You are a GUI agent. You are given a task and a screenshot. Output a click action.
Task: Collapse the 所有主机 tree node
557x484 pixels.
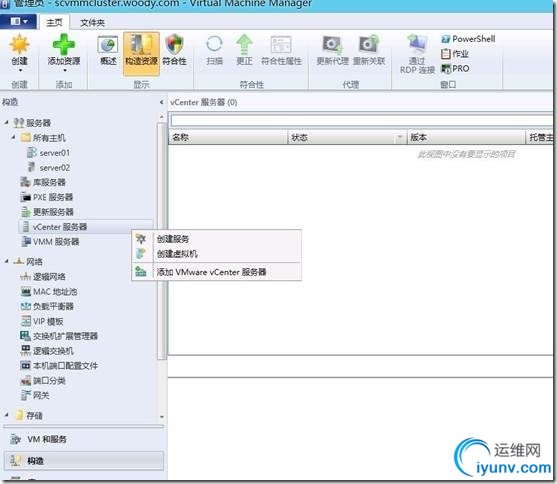tap(13, 137)
